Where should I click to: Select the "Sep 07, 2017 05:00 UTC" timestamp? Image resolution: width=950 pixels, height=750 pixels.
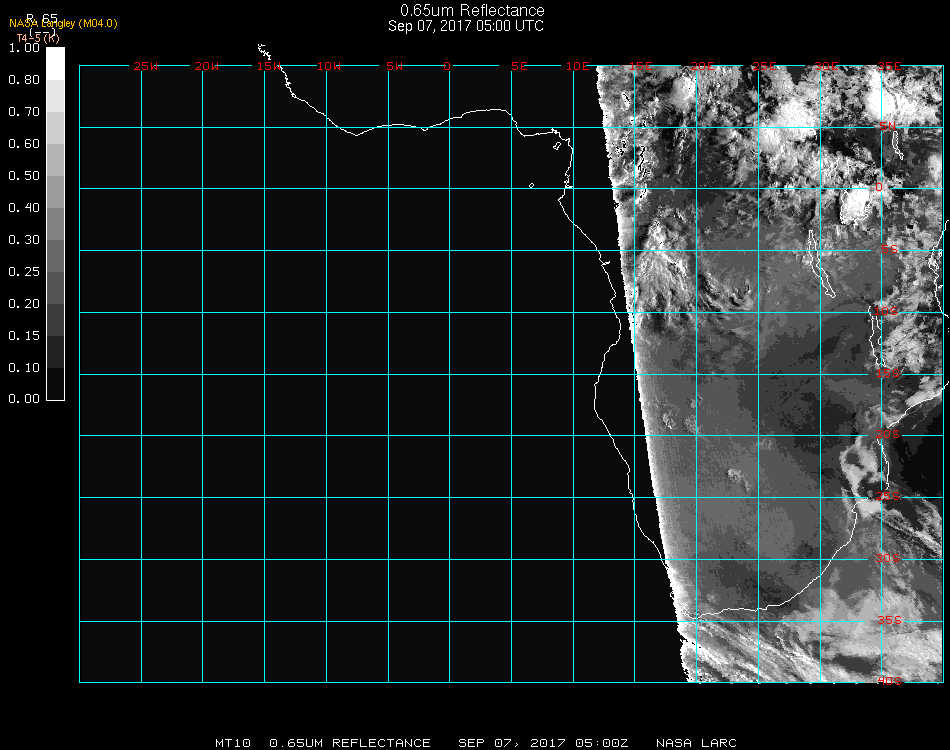[466, 26]
